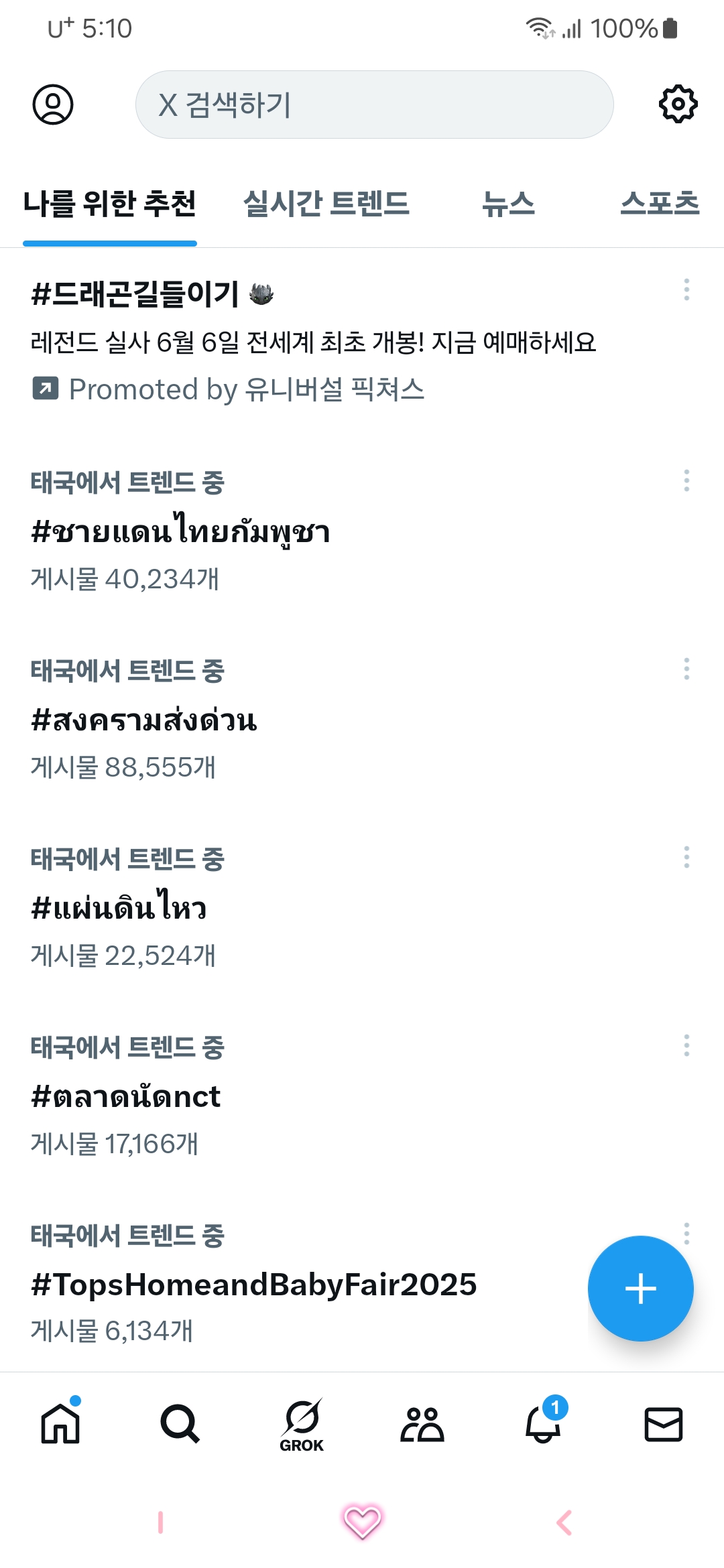This screenshot has height=1568, width=724.
Task: Tap the blue compose post button
Action: tap(640, 1288)
